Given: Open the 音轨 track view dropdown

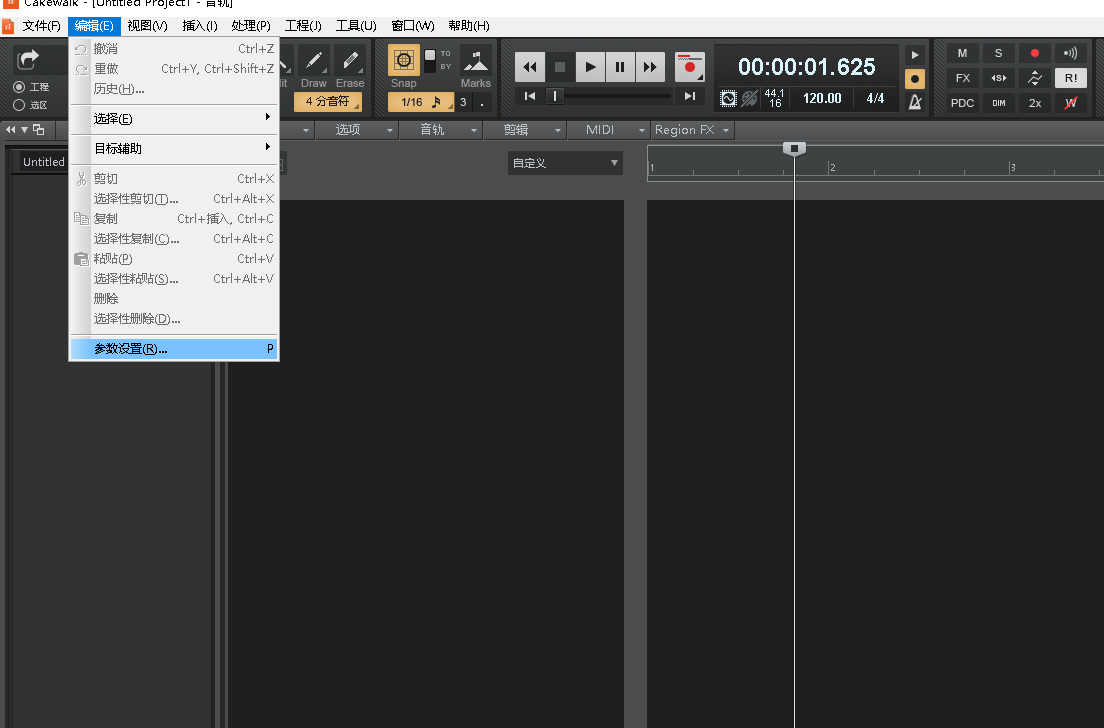Looking at the screenshot, I should (x=440, y=130).
